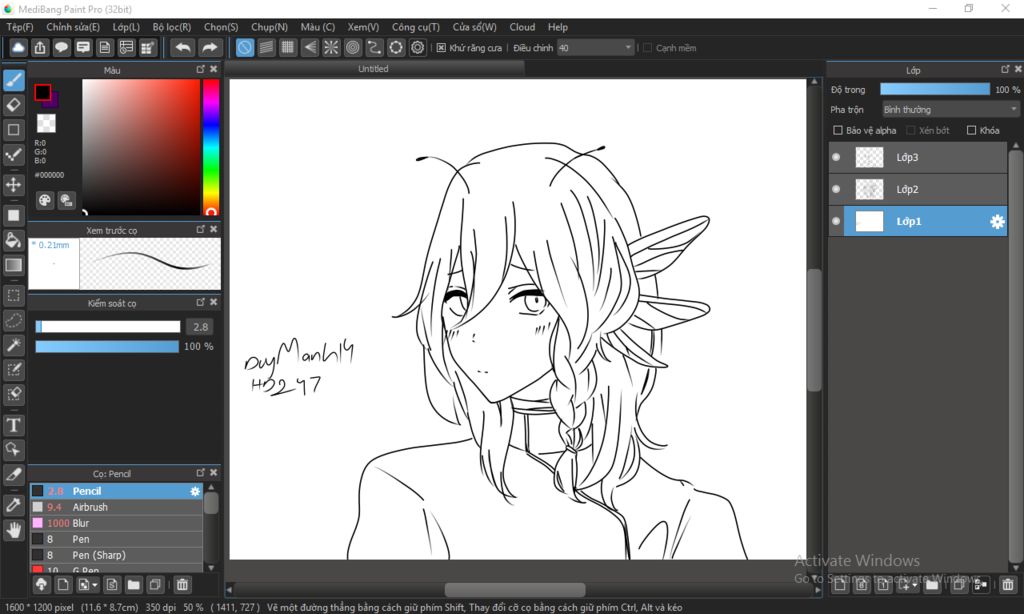Image resolution: width=1024 pixels, height=614 pixels.
Task: Enable curve snap
Action: click(374, 48)
